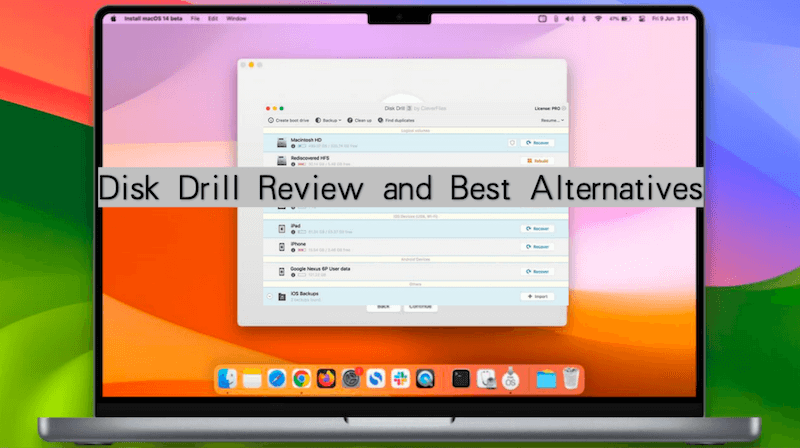Click the Google Nexus 6P User data text
This screenshot has height=448, width=800.
tap(320, 268)
